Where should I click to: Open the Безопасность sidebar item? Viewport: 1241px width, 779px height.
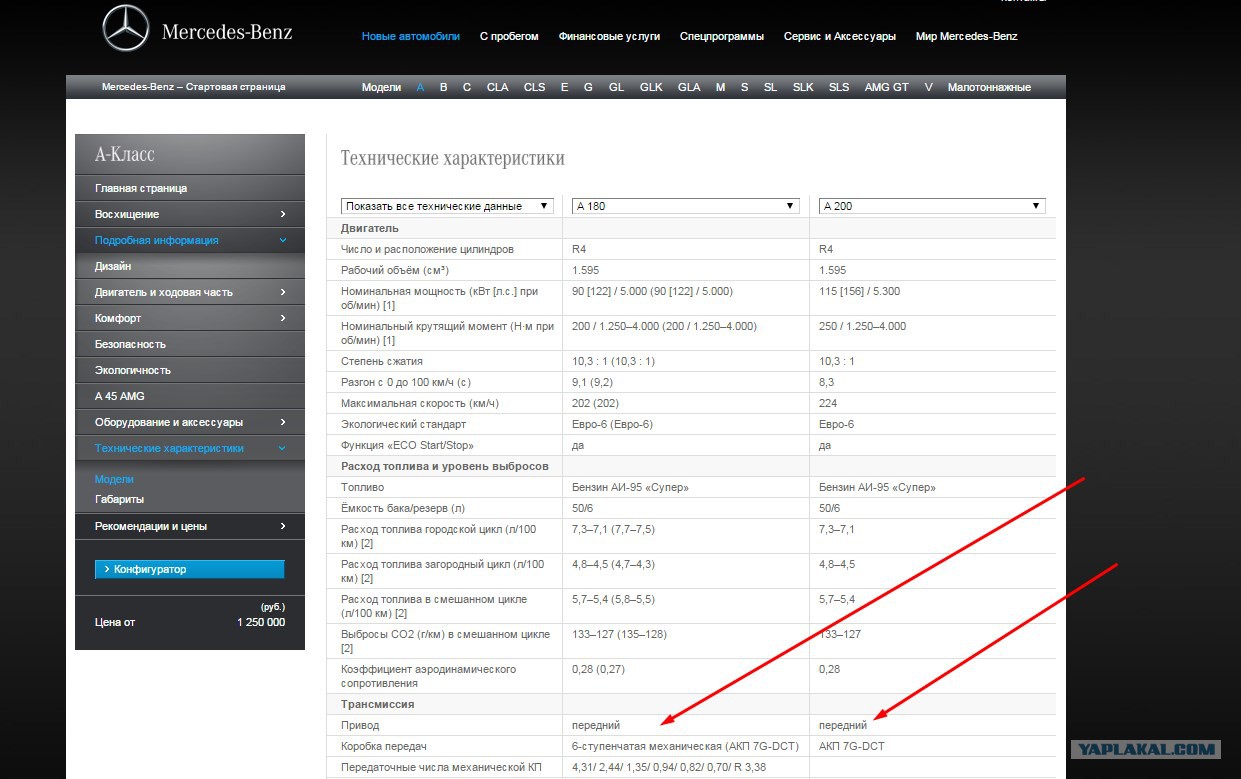[x=130, y=344]
